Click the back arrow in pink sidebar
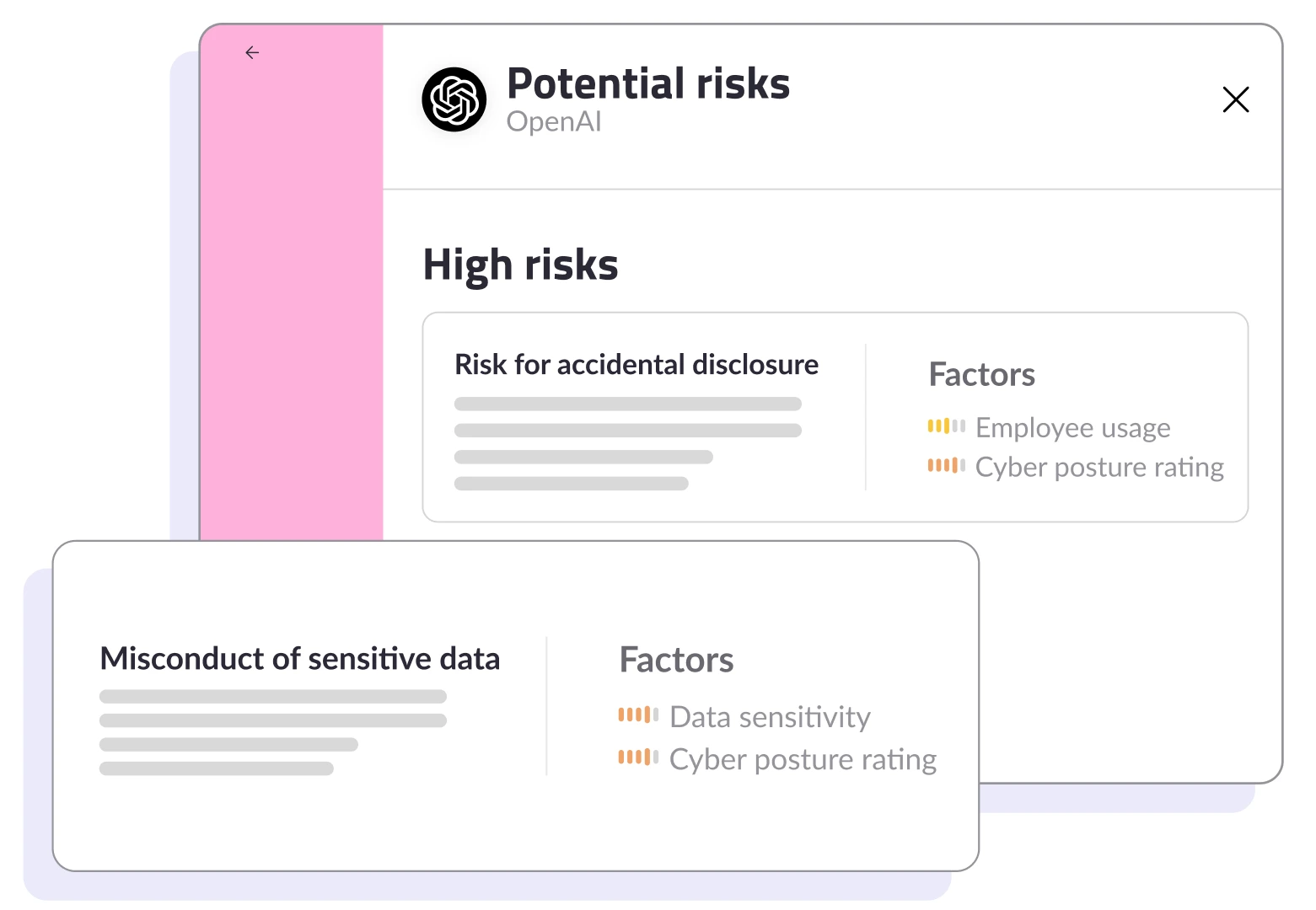Viewport: 1316px width, 910px height. tap(252, 52)
